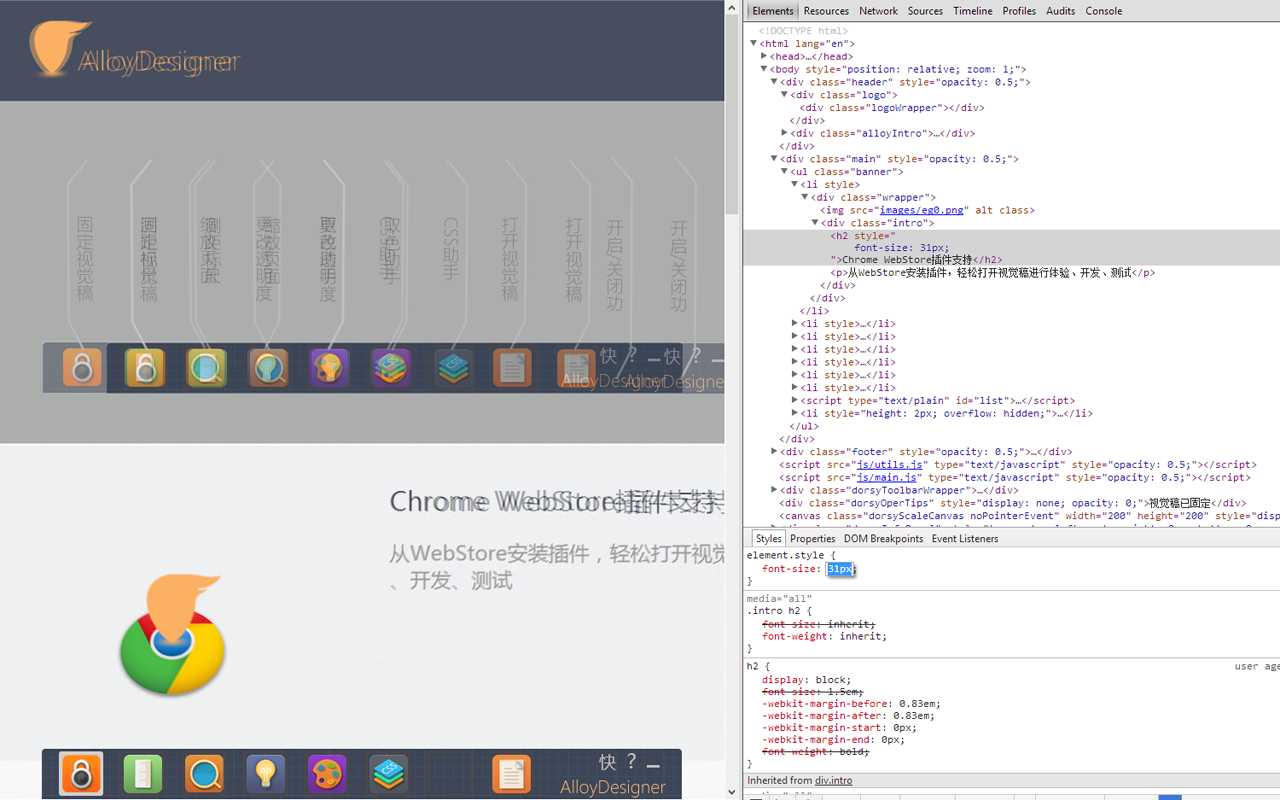Collapse the body node in the DOM tree
Image resolution: width=1280 pixels, height=800 pixels.
click(765, 70)
